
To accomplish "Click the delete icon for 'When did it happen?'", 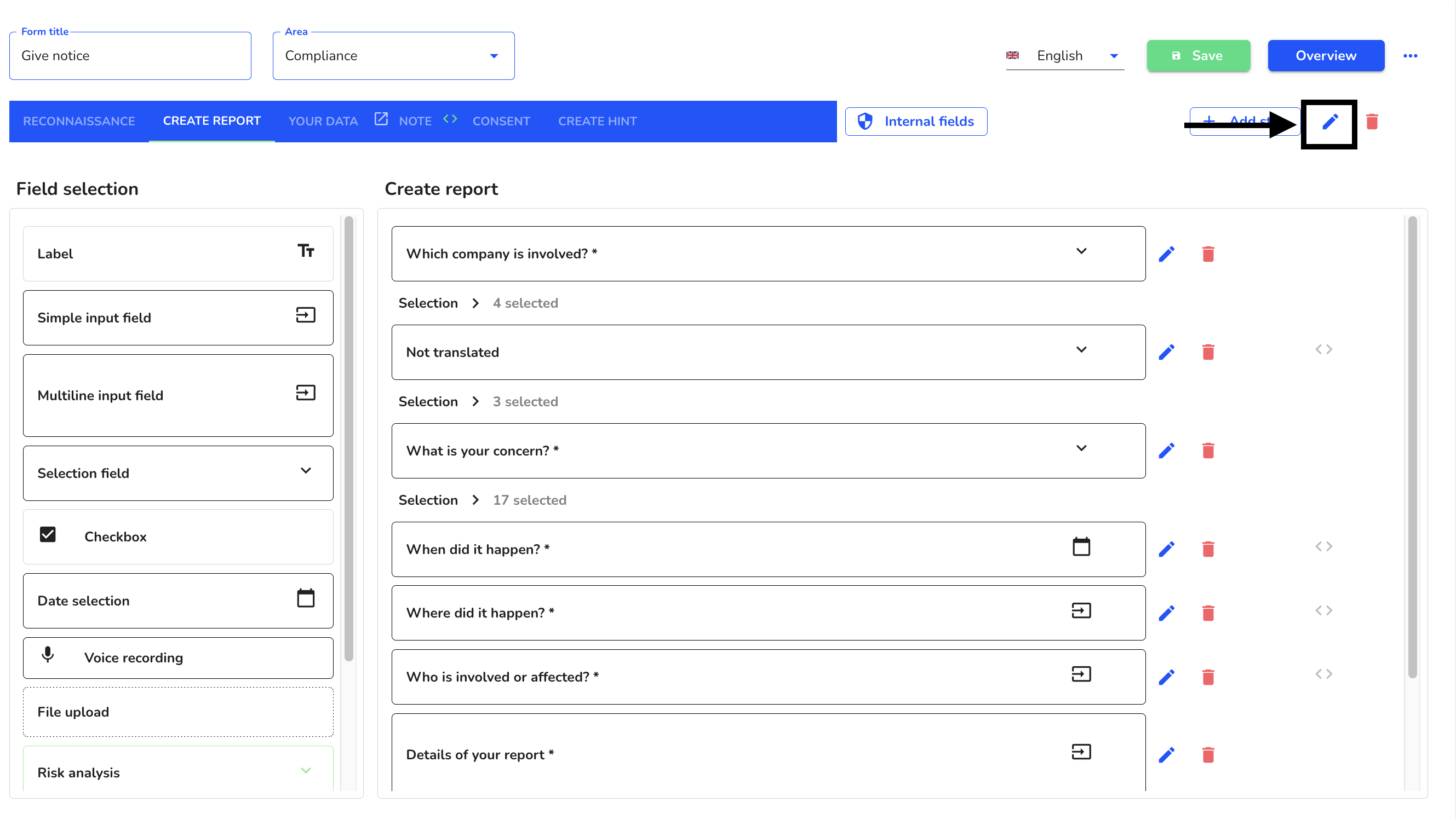I will click(1209, 549).
